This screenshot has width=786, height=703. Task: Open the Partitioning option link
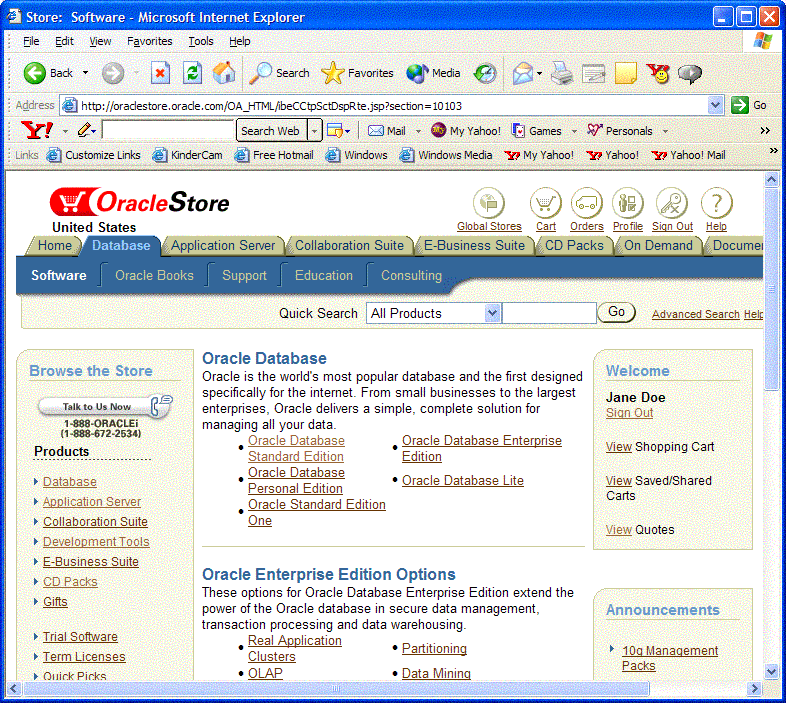coord(434,648)
